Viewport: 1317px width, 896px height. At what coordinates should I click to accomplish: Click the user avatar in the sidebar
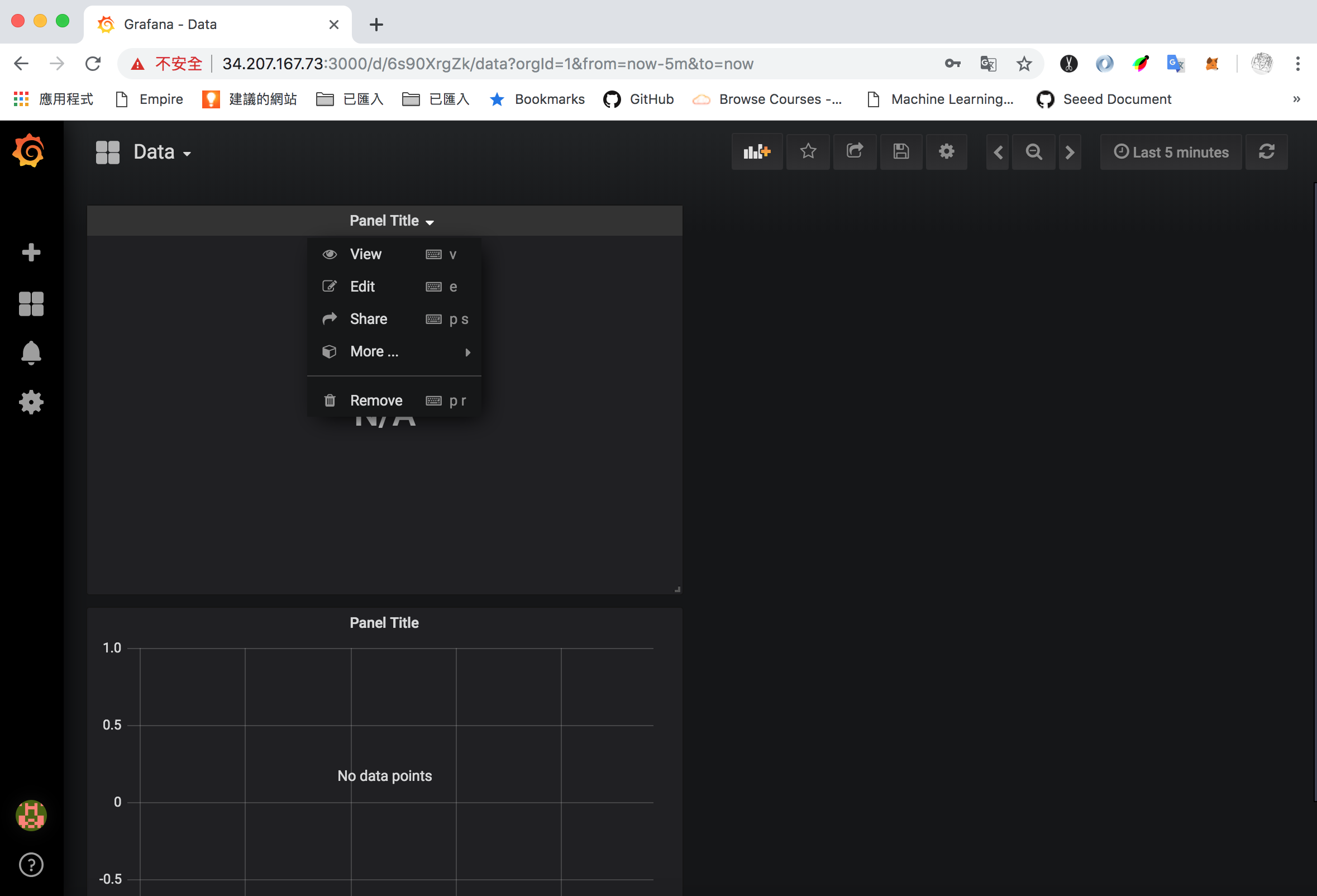click(31, 816)
